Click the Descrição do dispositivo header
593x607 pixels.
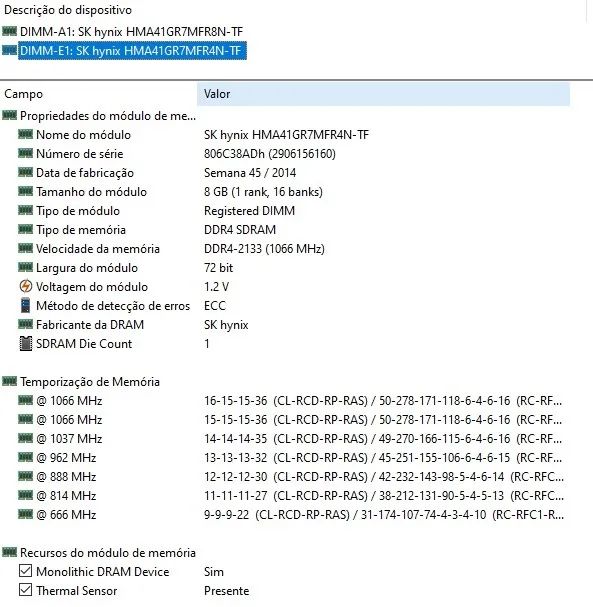pos(68,10)
